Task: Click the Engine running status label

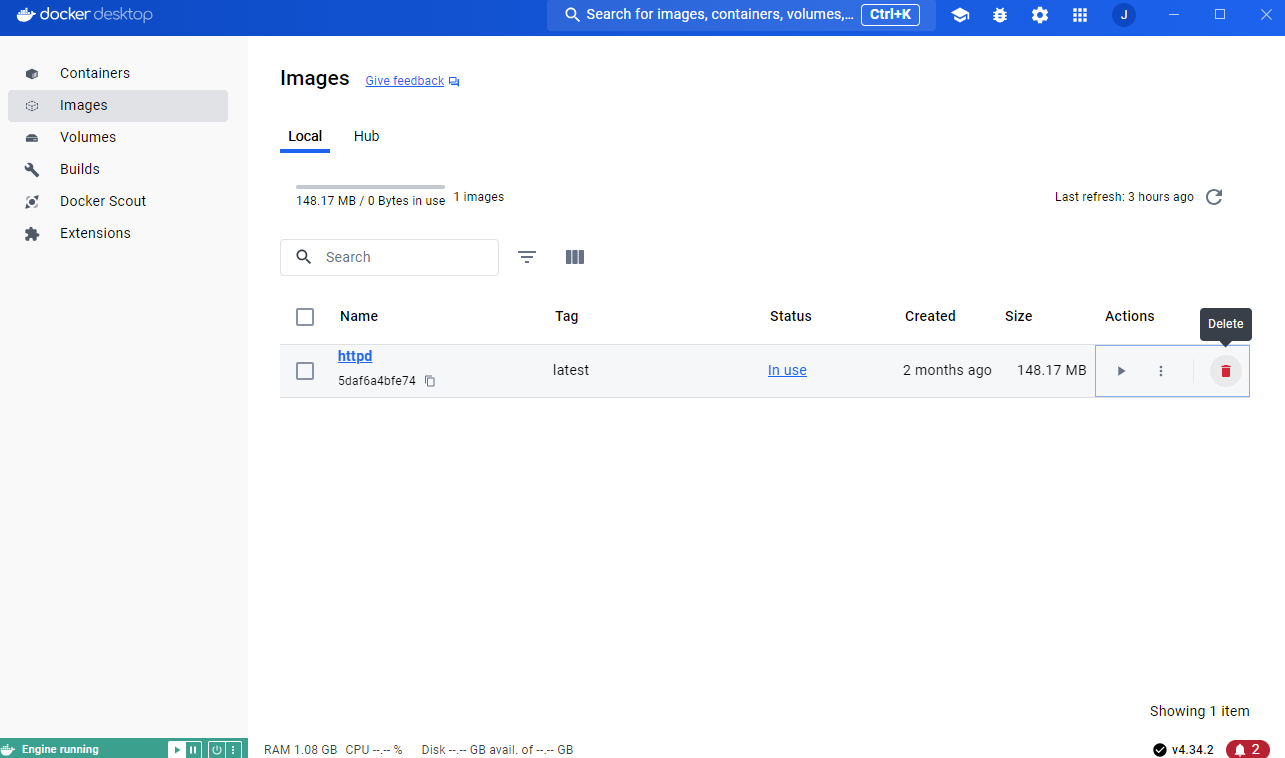Action: click(x=60, y=749)
